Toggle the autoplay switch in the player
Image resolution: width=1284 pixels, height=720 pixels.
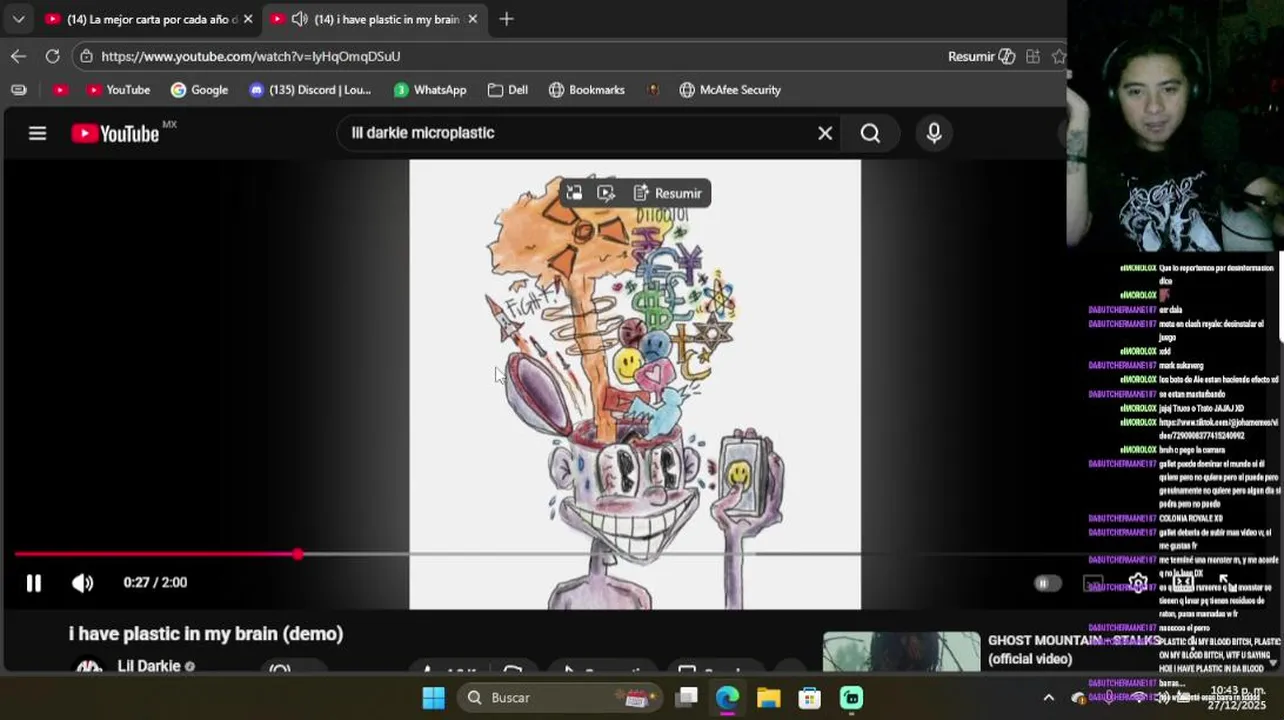pyautogui.click(x=1046, y=583)
